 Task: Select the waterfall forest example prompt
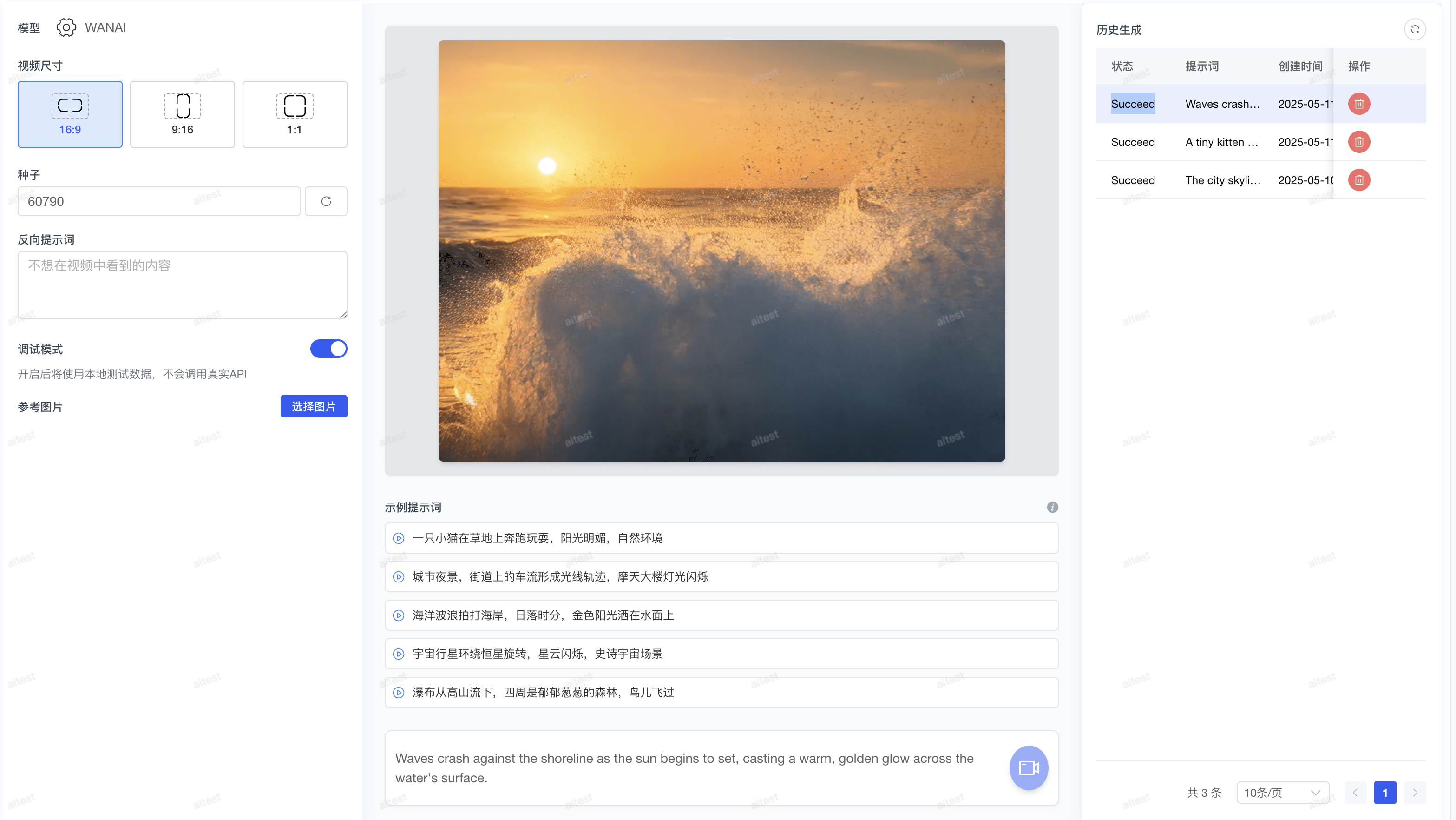tap(721, 692)
